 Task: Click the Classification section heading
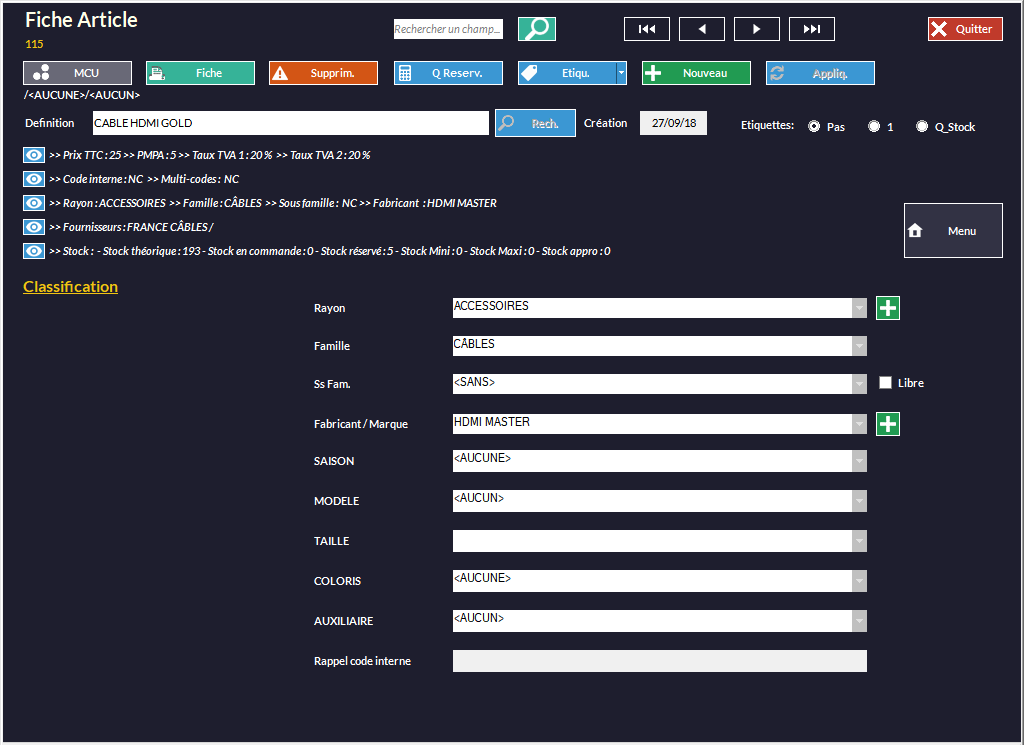tap(70, 287)
